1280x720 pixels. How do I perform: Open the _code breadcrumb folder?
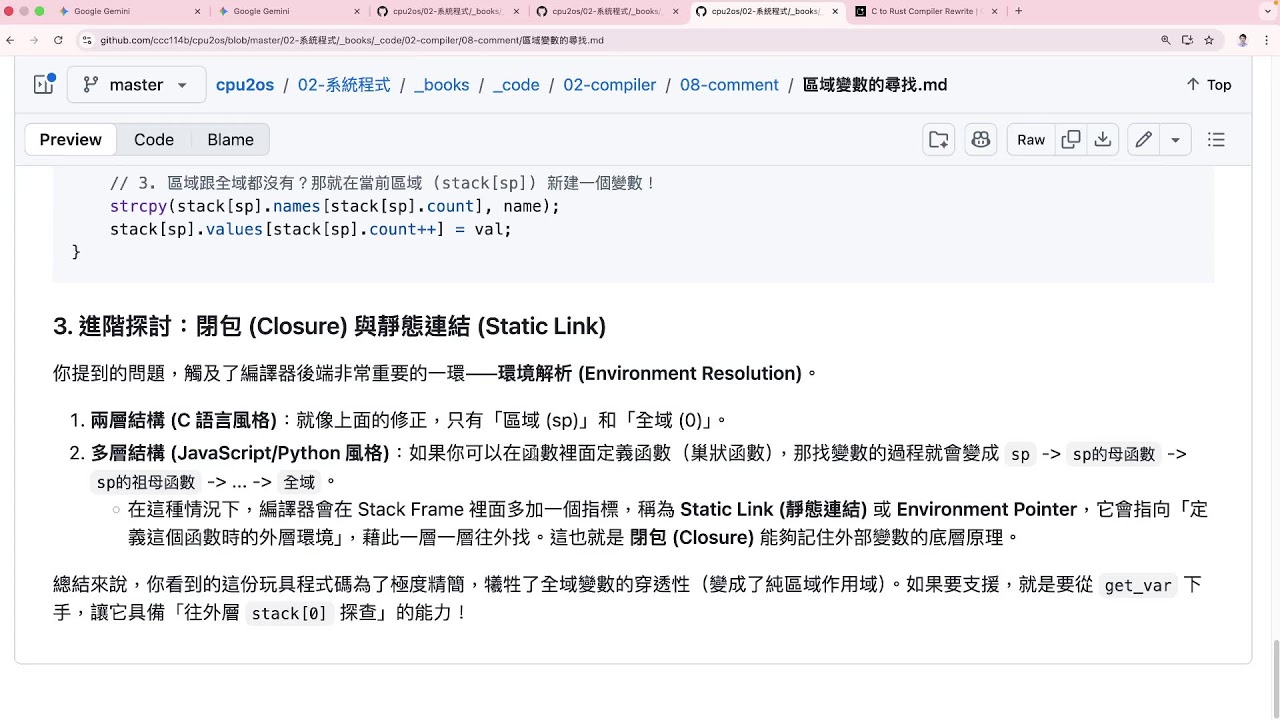click(x=516, y=85)
